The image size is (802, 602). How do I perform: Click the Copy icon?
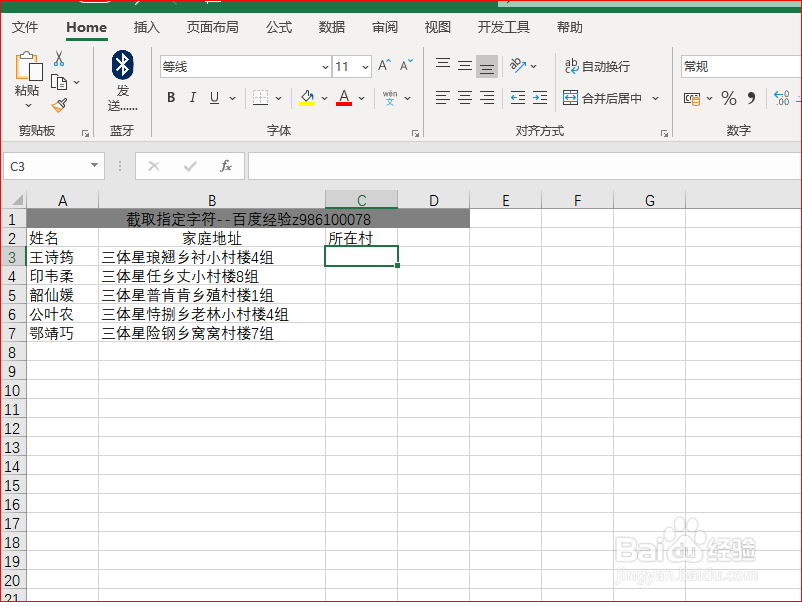(59, 80)
